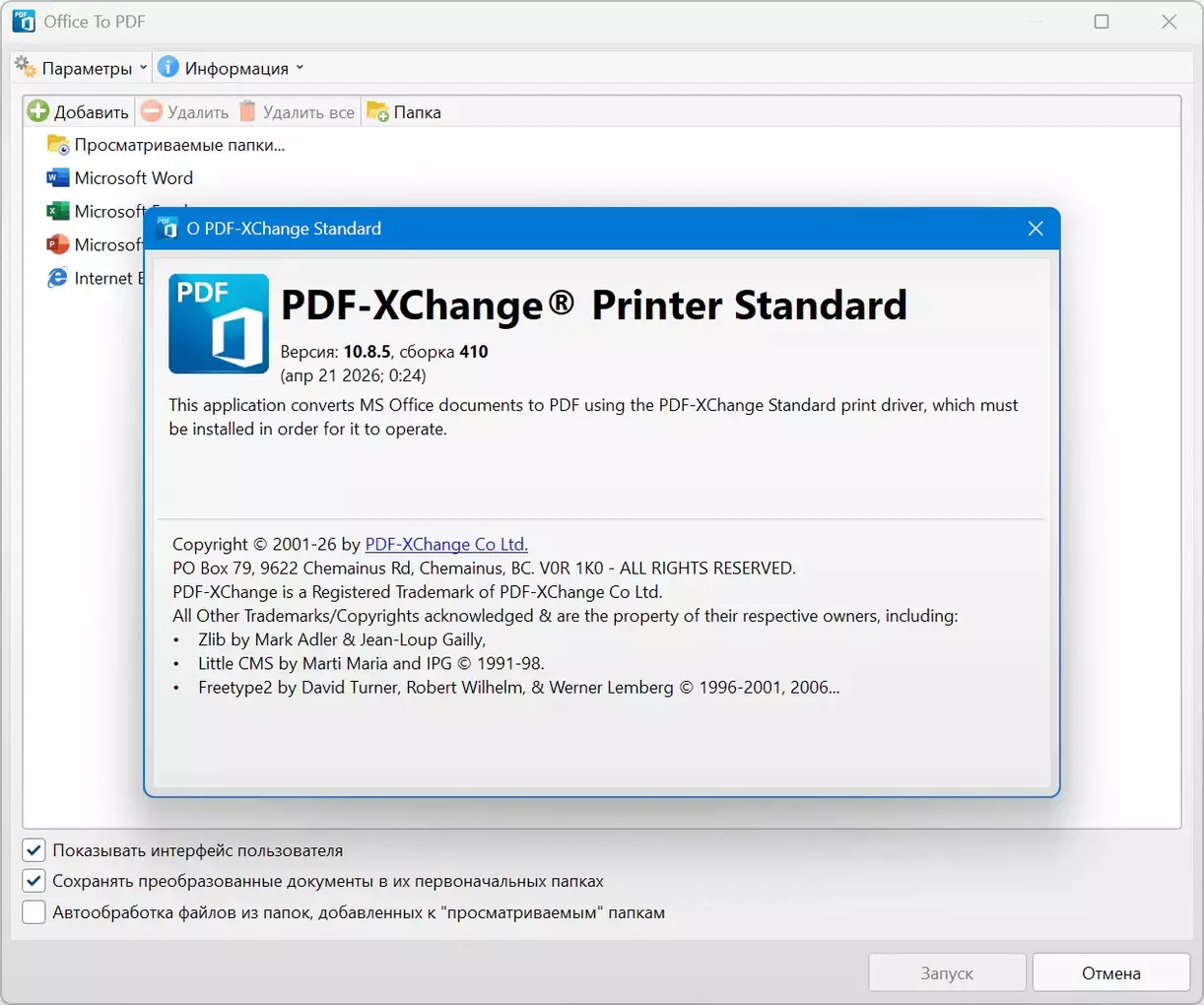The image size is (1204, 1005).
Task: Expand the Параметры dropdown arrow
Action: pos(143,68)
